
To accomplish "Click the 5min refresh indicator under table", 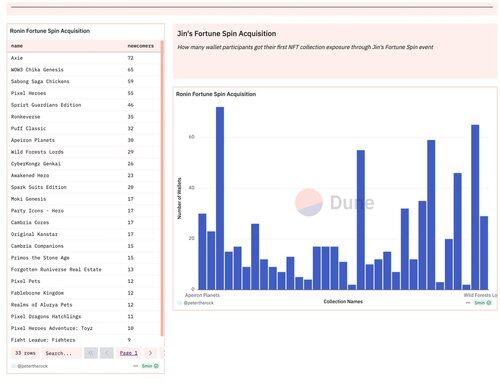I will click(x=150, y=366).
